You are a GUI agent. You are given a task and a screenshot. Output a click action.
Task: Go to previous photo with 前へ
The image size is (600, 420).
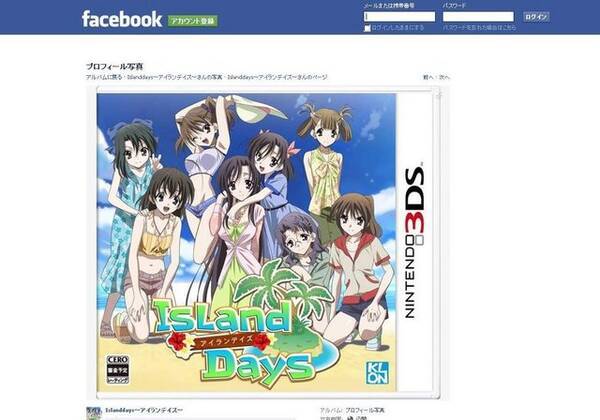tap(428, 77)
